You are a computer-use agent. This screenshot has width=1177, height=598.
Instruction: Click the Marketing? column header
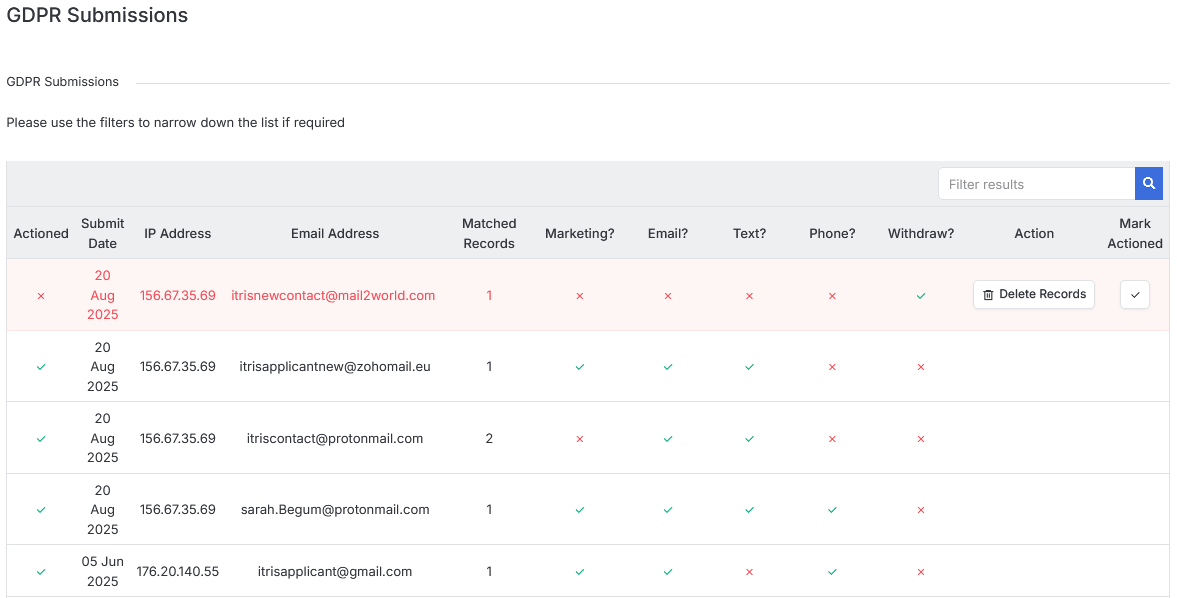[579, 233]
